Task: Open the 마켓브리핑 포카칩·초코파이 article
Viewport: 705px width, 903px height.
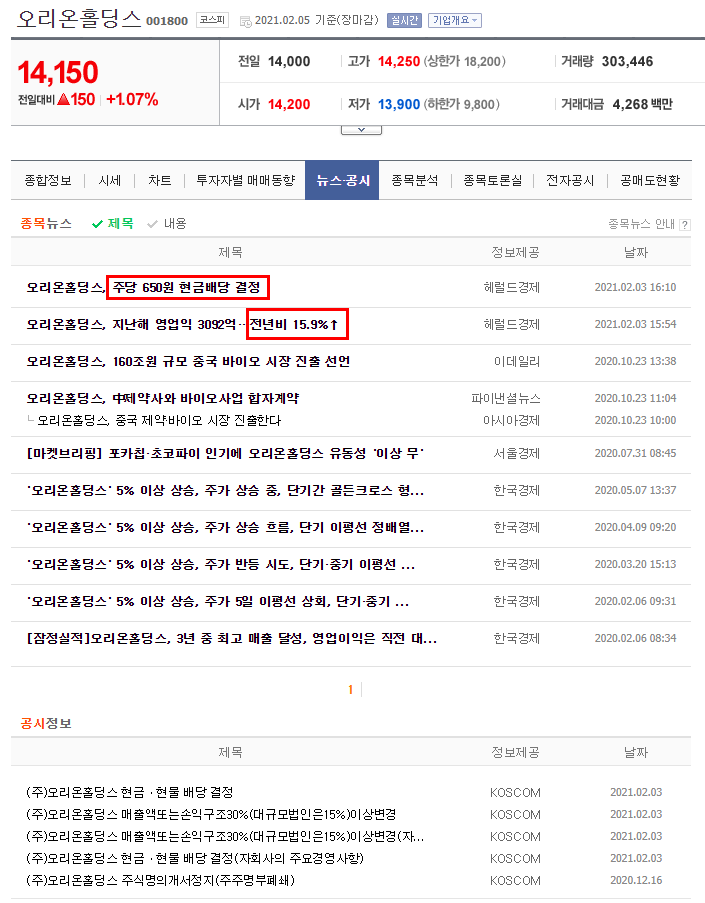Action: click(225, 454)
